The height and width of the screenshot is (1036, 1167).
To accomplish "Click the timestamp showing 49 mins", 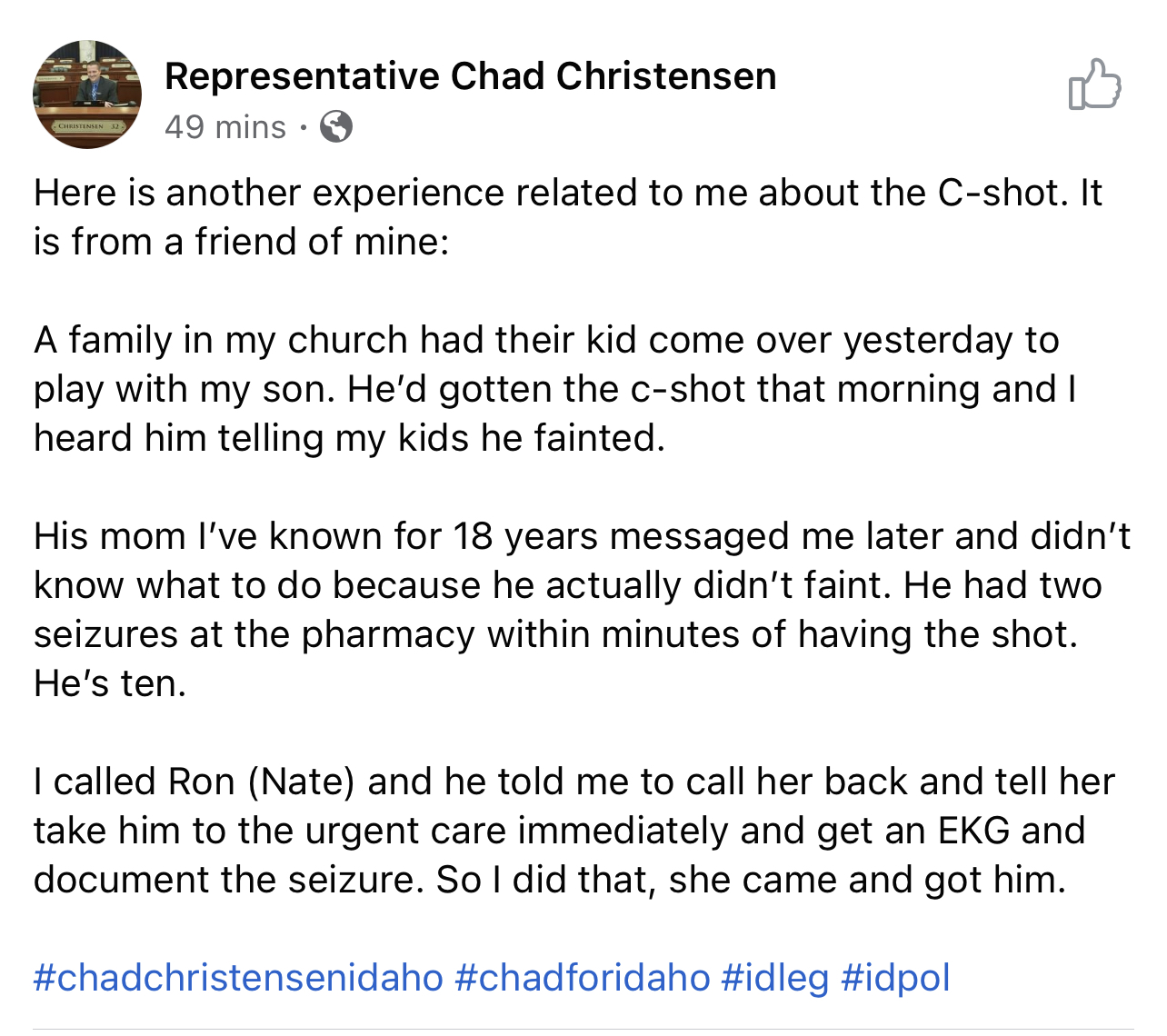I will click(224, 127).
